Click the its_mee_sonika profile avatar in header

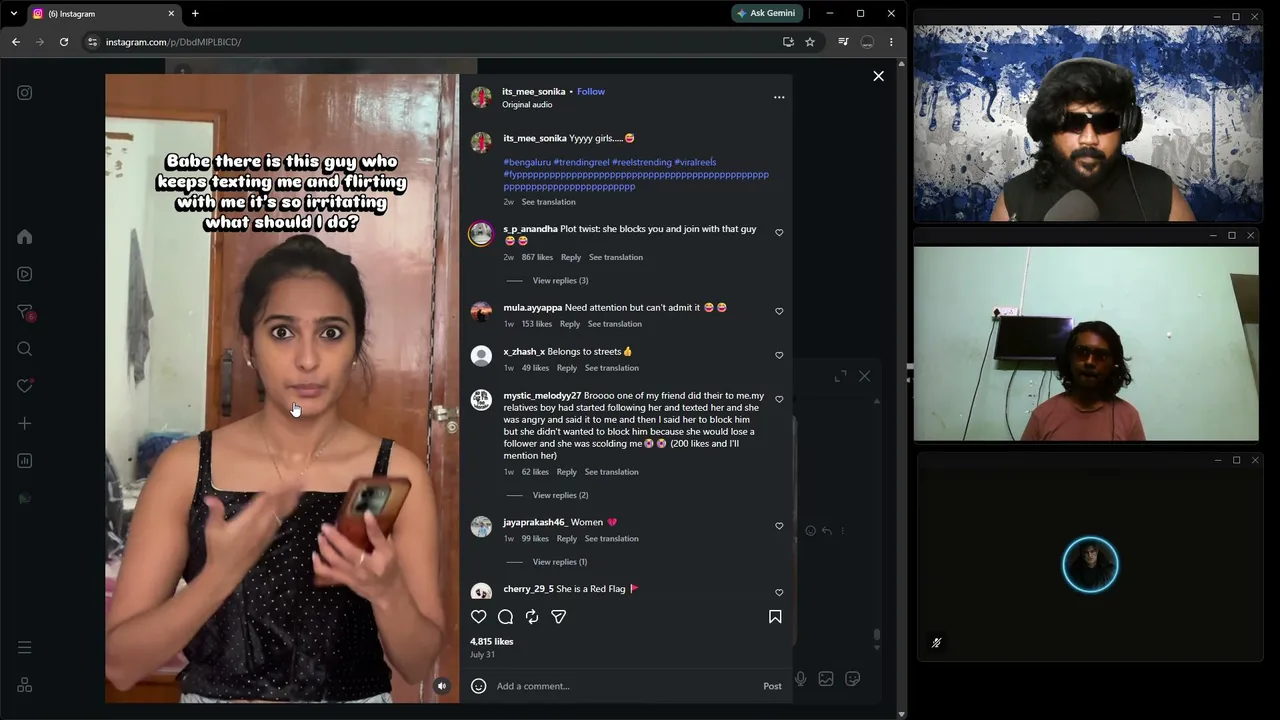(x=481, y=97)
